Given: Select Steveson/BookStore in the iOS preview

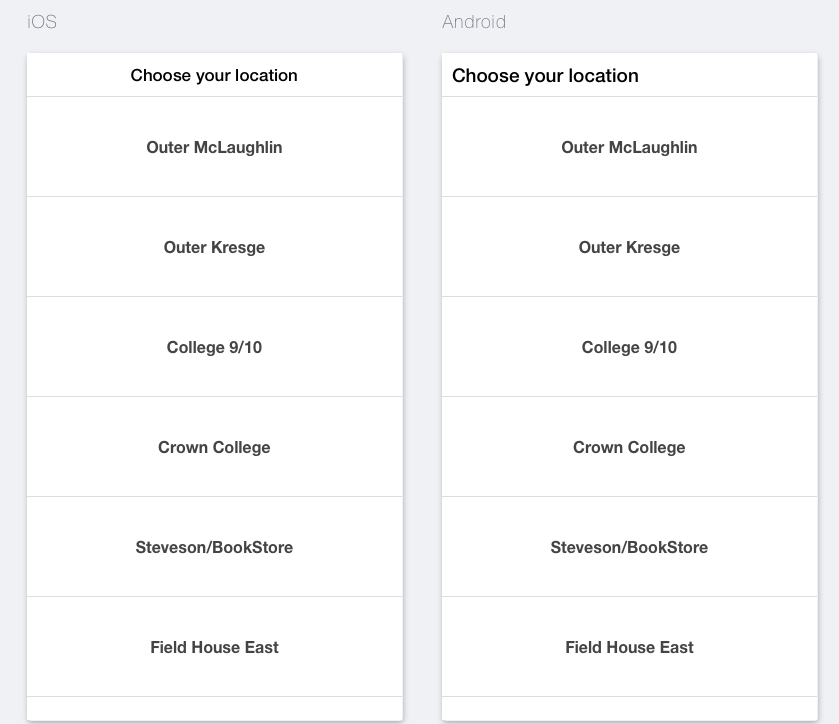Looking at the screenshot, I should 214,547.
